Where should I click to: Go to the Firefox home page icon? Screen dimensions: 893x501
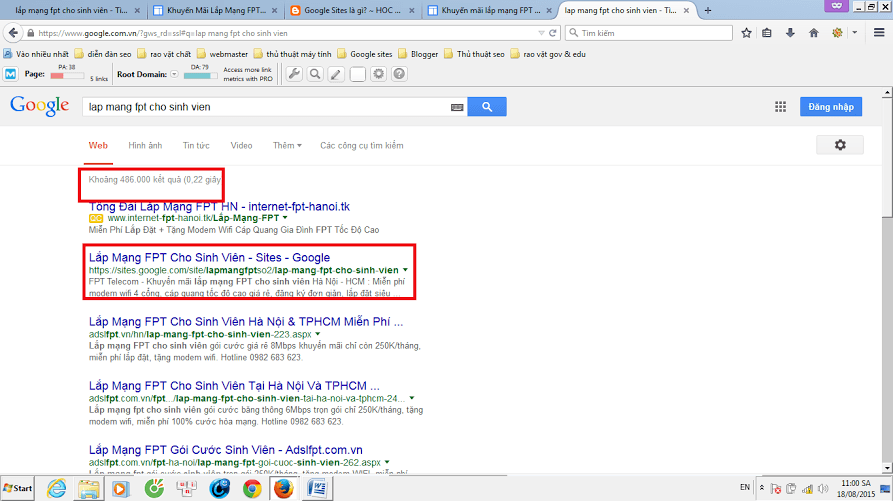(814, 33)
